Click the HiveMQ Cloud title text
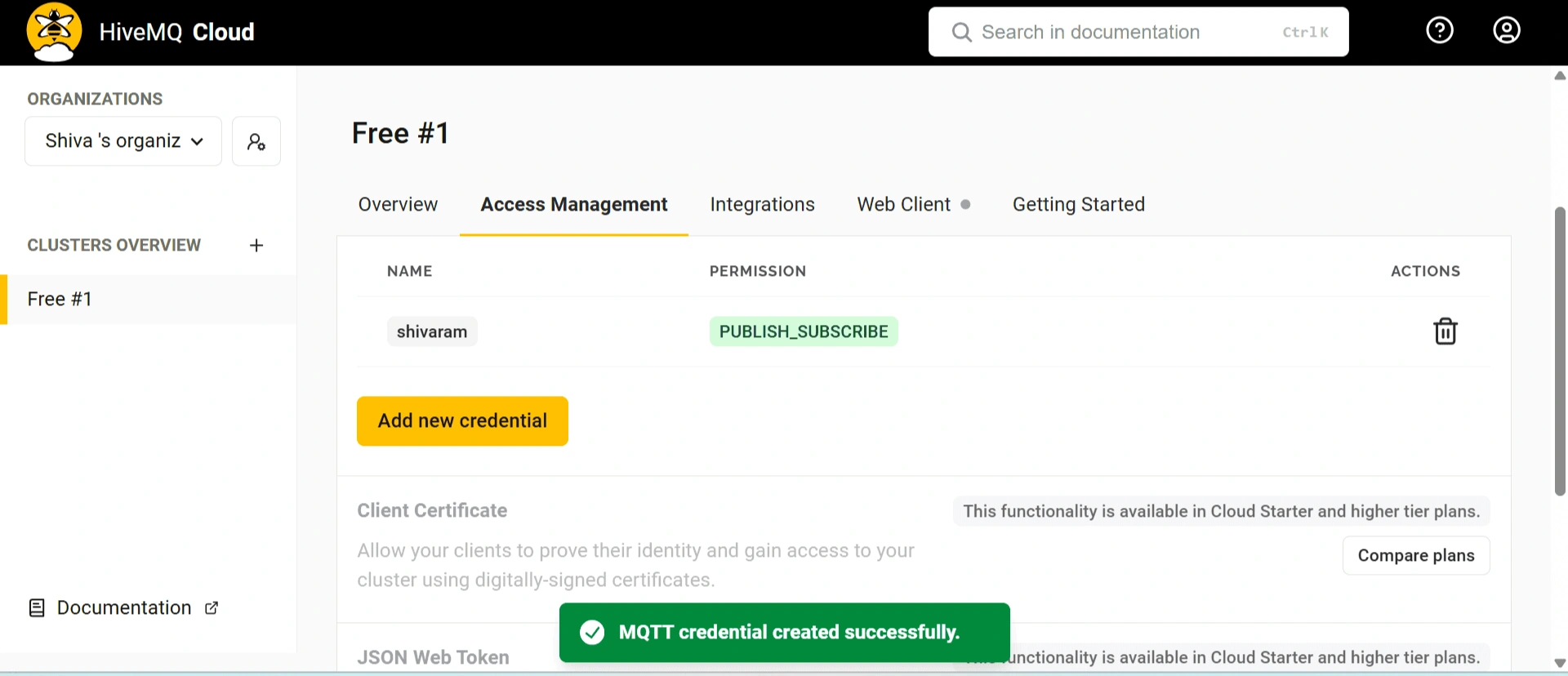 (x=176, y=32)
